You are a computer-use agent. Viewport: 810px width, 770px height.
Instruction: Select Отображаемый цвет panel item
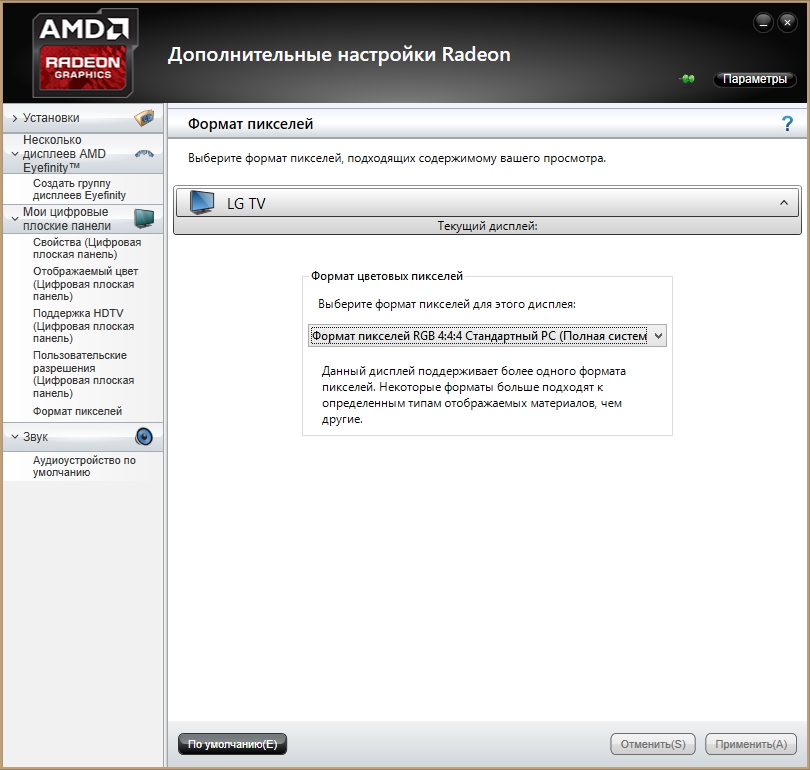85,284
